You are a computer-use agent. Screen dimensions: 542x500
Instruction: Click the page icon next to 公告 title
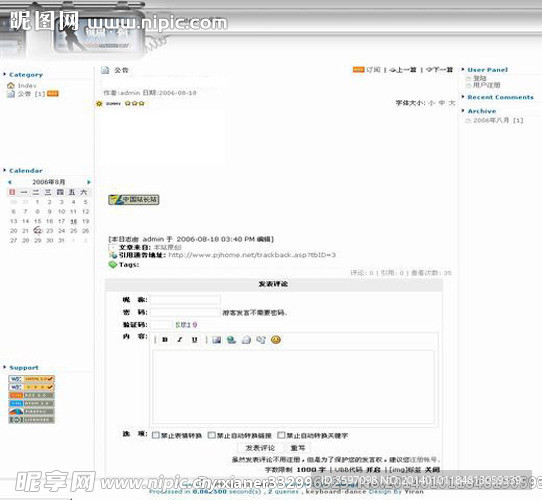[x=105, y=70]
